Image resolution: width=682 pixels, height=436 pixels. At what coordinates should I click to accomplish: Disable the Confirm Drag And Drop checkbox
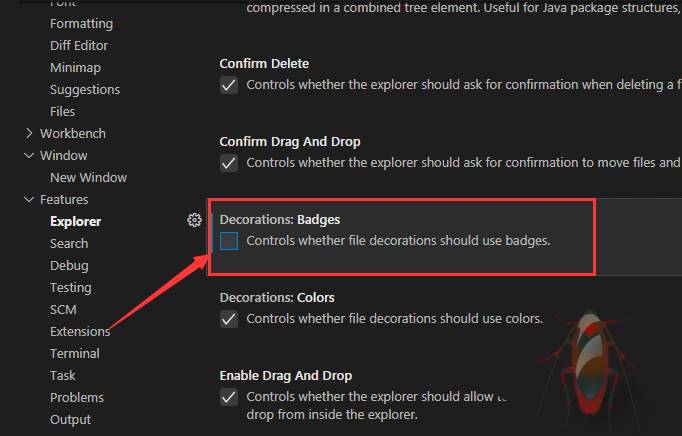230,163
